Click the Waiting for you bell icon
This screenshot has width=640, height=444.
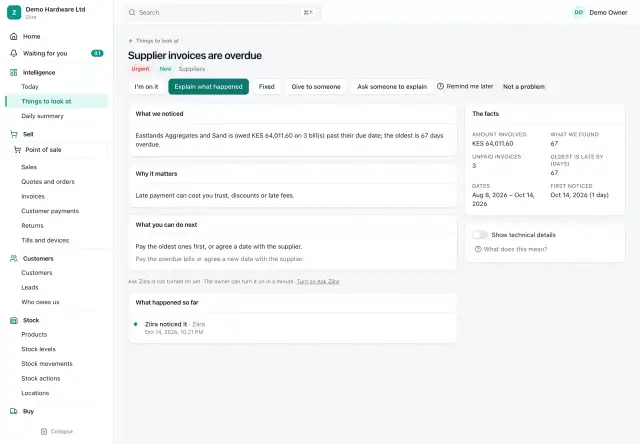(x=13, y=53)
